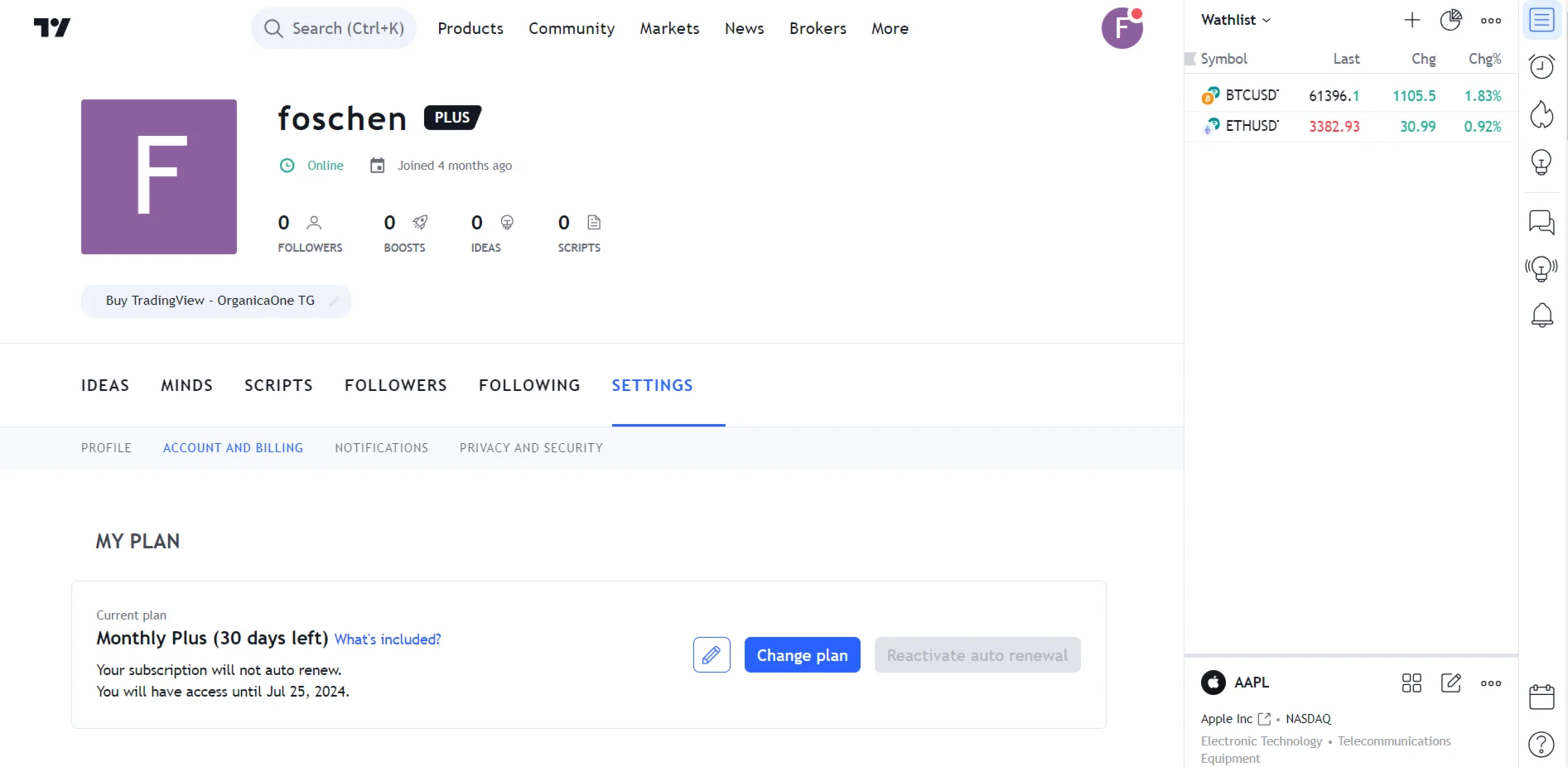This screenshot has height=767, width=1568.
Task: Click the Apple Inc company name
Action: [1227, 719]
